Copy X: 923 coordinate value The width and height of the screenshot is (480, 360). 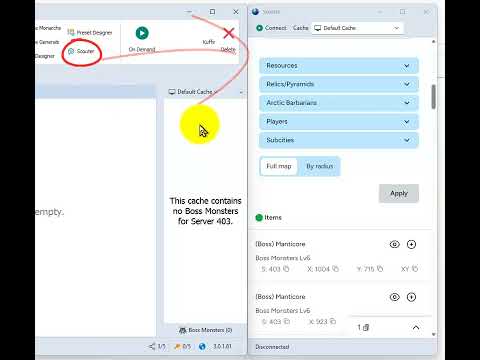332,322
